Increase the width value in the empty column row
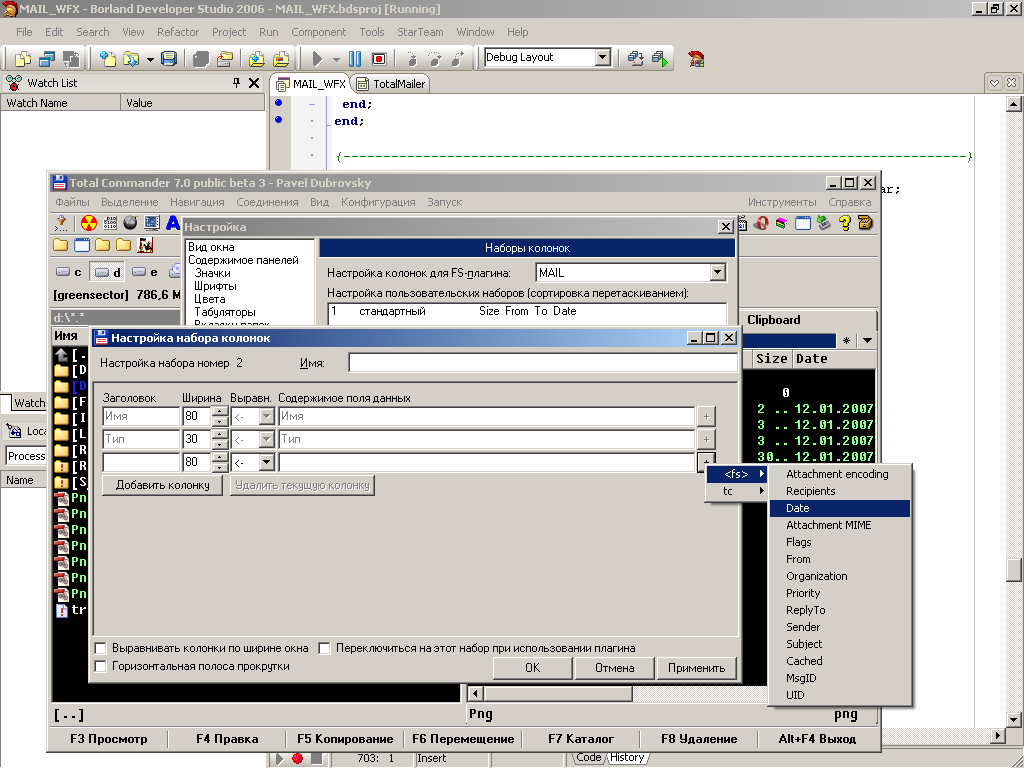The height and width of the screenshot is (768, 1024). (x=221, y=458)
